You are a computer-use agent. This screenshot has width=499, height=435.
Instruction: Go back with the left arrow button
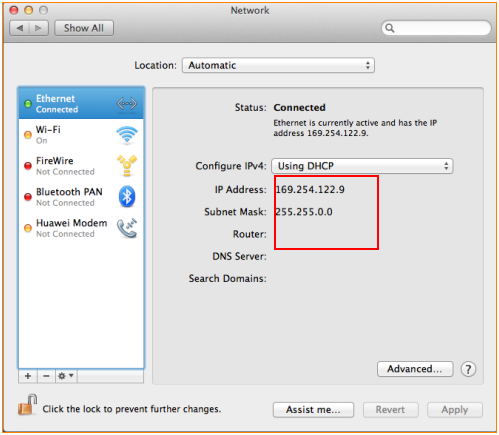click(20, 28)
